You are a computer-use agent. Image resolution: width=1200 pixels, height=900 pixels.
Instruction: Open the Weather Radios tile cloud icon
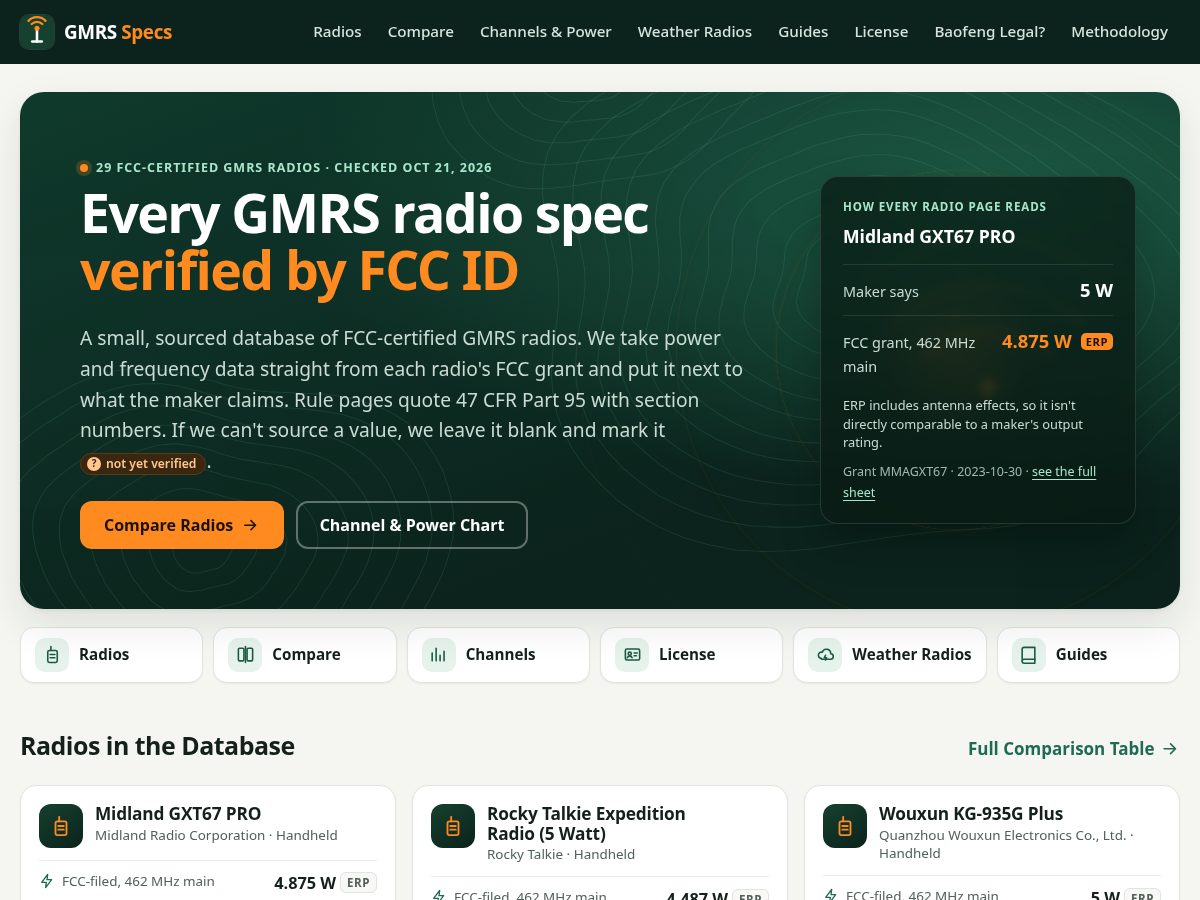825,655
